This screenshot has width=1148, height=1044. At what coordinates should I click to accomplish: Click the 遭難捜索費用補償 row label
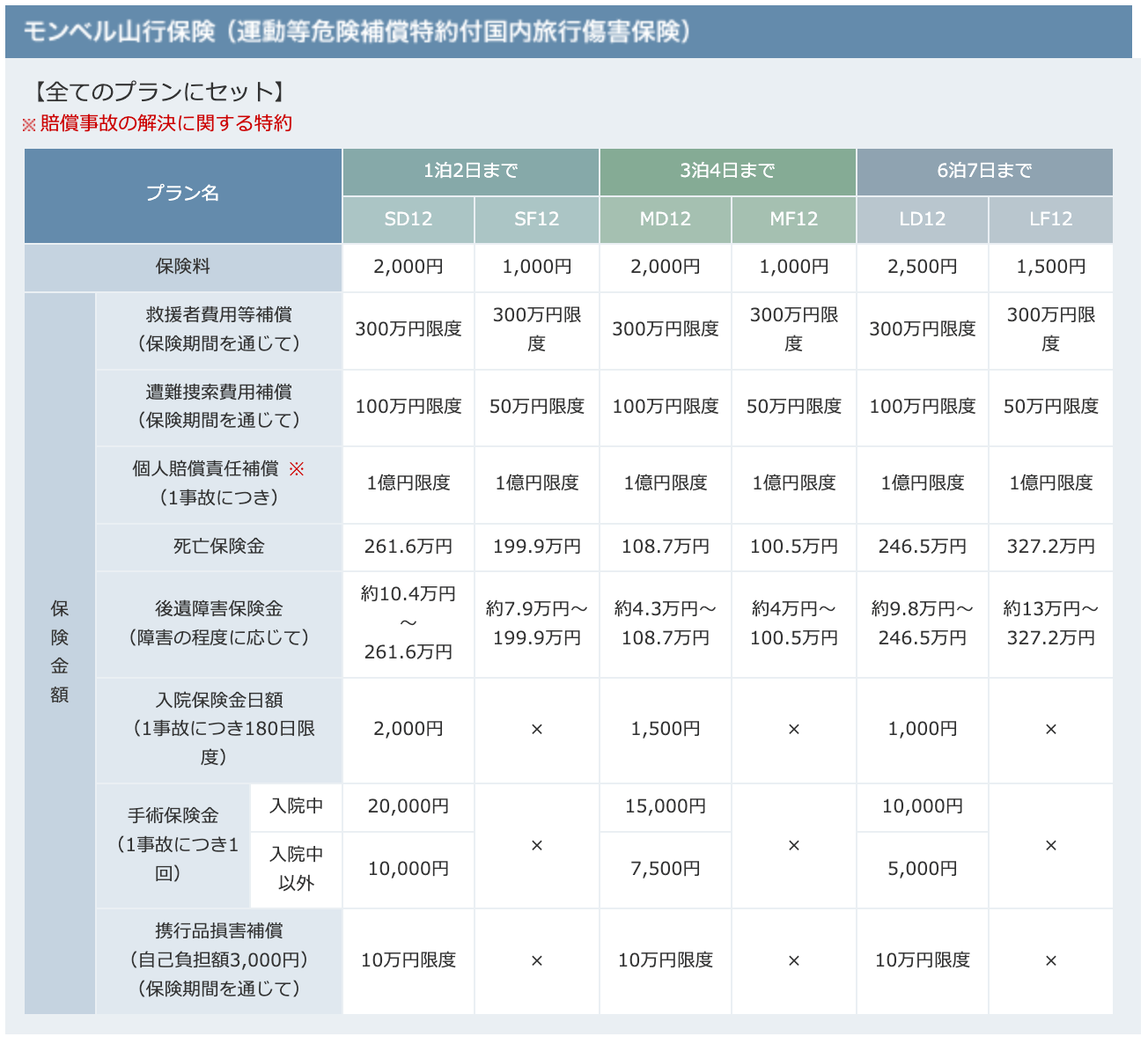tap(219, 408)
